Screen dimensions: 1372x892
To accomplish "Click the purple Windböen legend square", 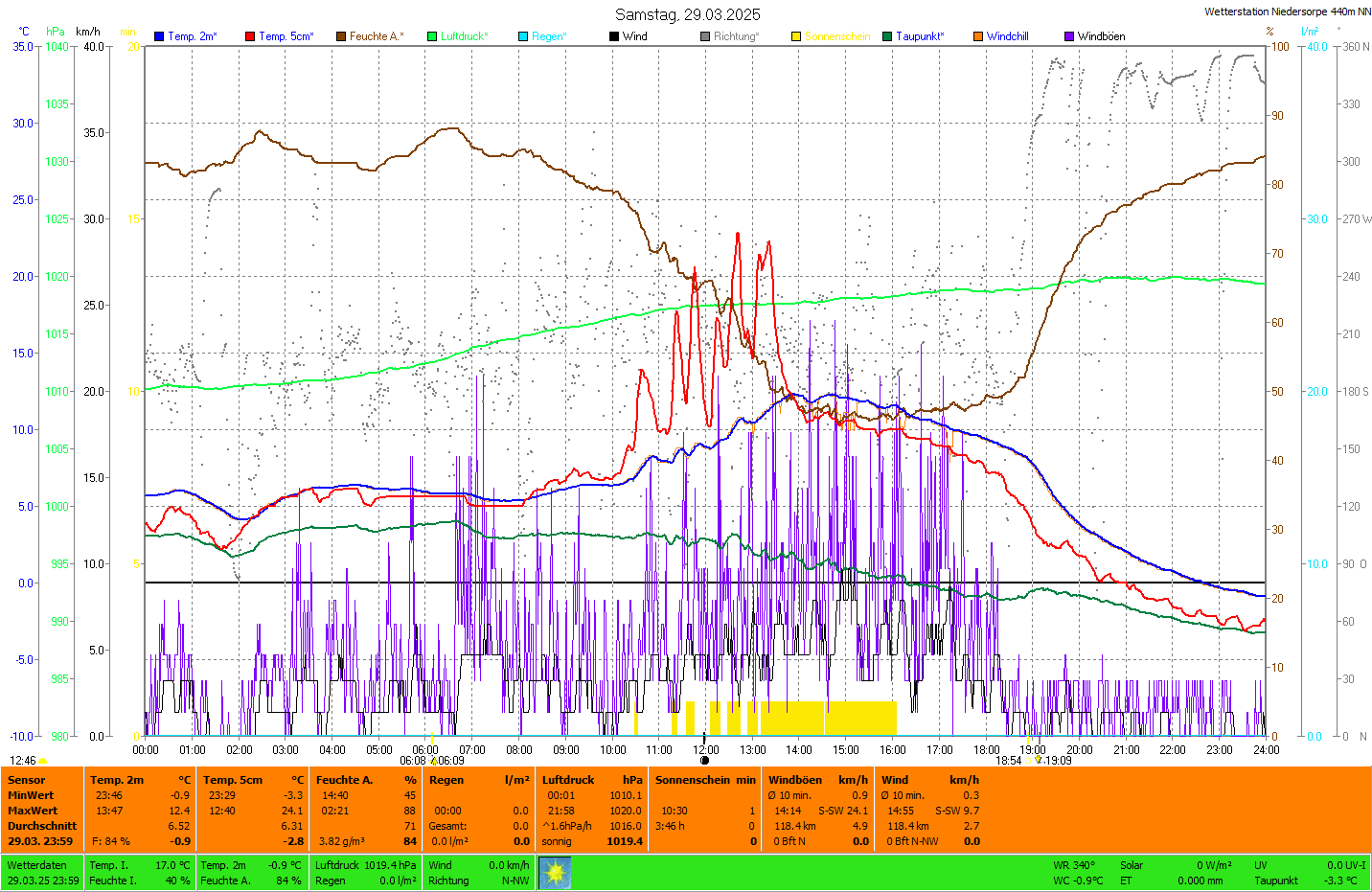I will (1069, 36).
